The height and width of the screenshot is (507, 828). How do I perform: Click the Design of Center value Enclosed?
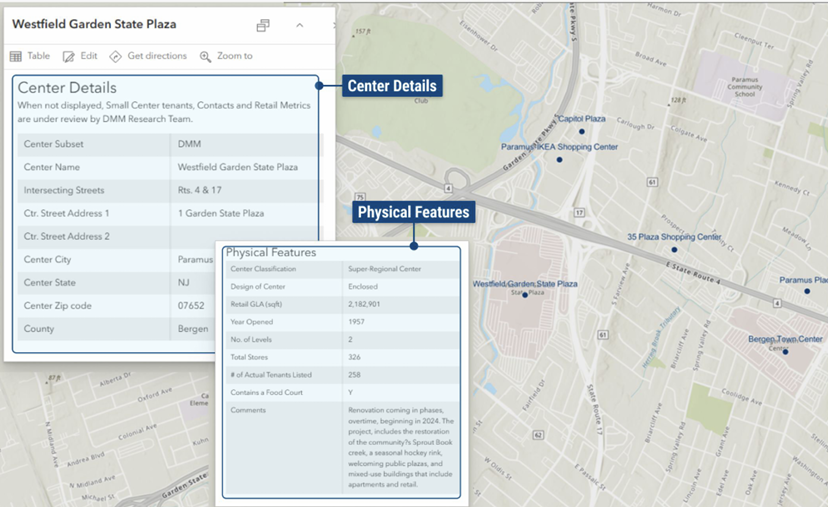coord(363,287)
